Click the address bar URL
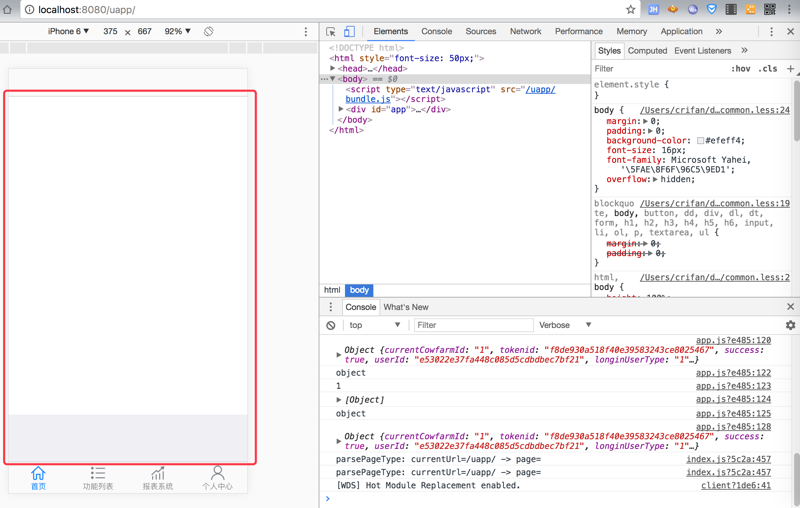Viewport: 800px width, 508px height. coord(87,10)
